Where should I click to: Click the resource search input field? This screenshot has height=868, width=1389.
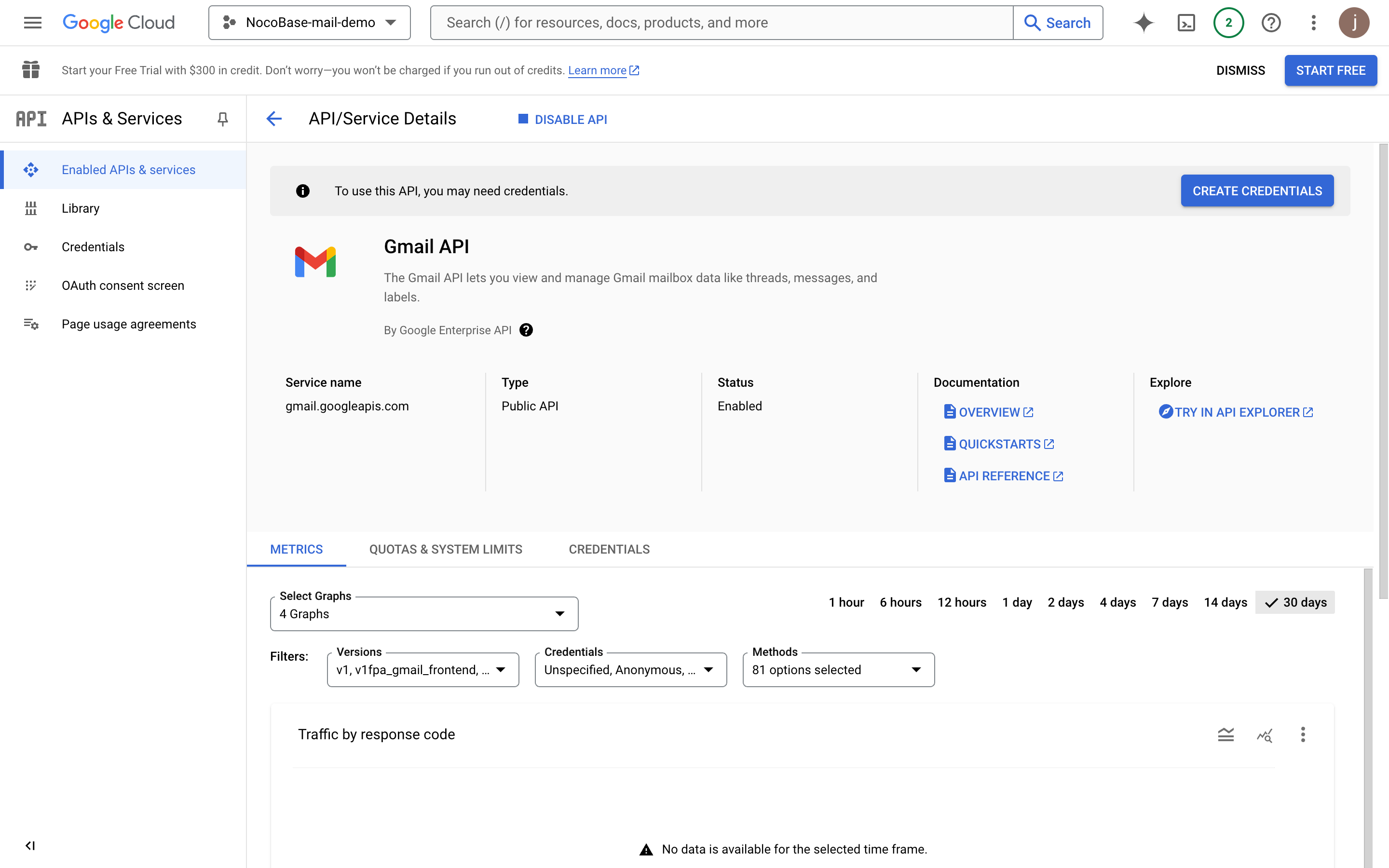click(x=721, y=22)
